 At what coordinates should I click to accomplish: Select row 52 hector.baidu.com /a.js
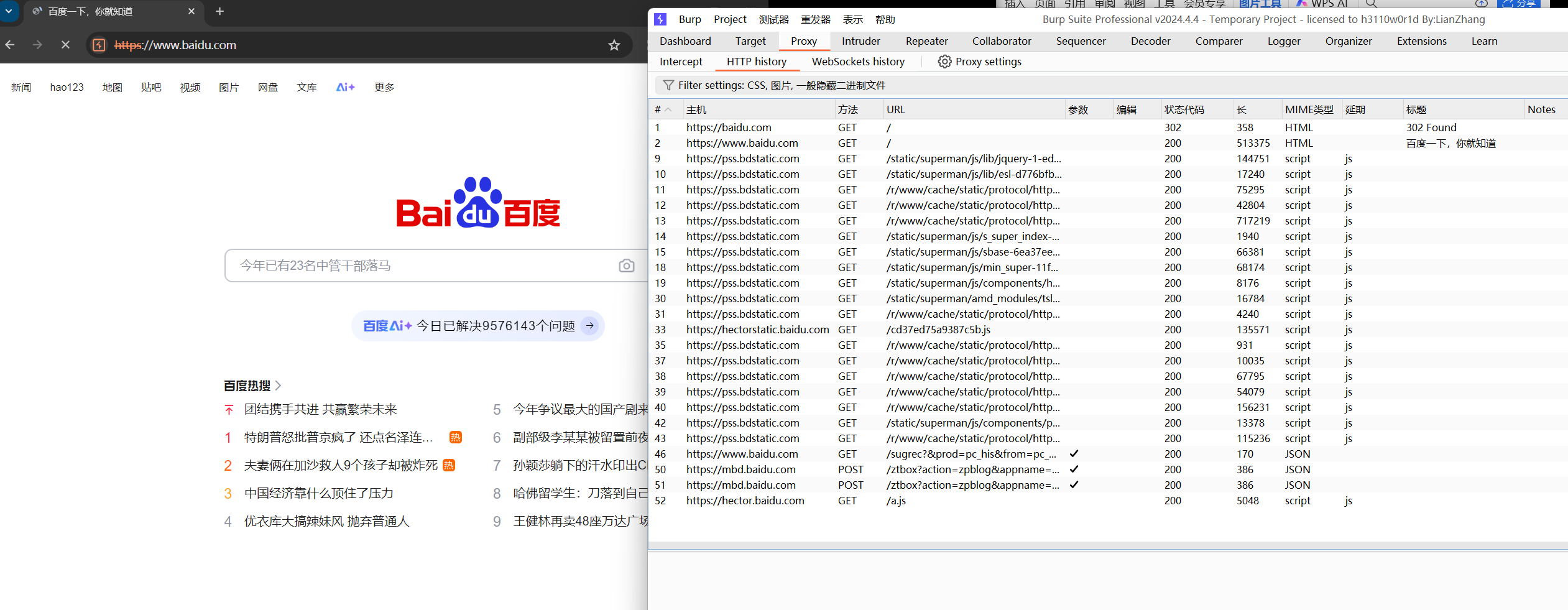[1107, 501]
